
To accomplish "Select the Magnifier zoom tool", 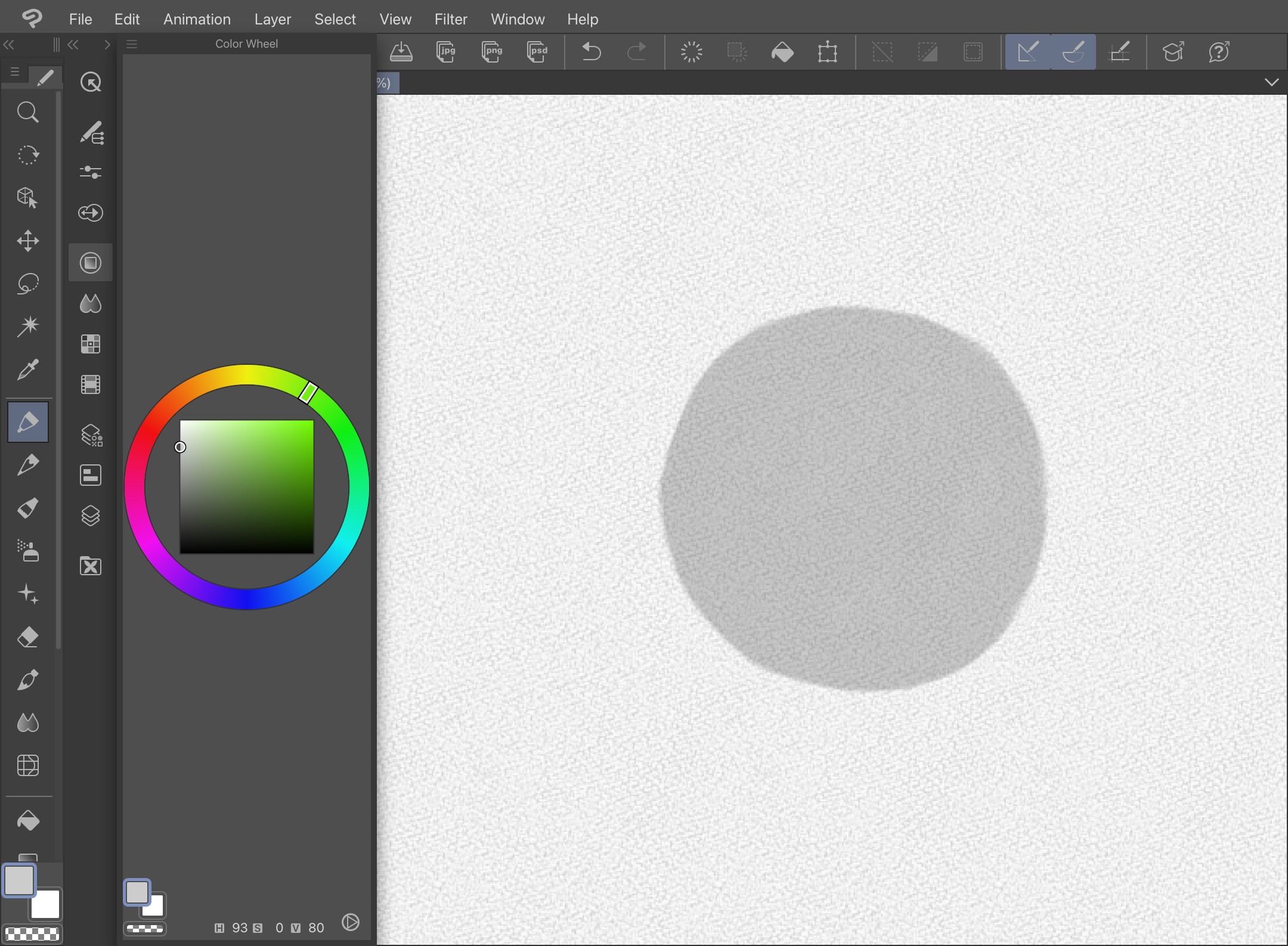I will pos(27,112).
